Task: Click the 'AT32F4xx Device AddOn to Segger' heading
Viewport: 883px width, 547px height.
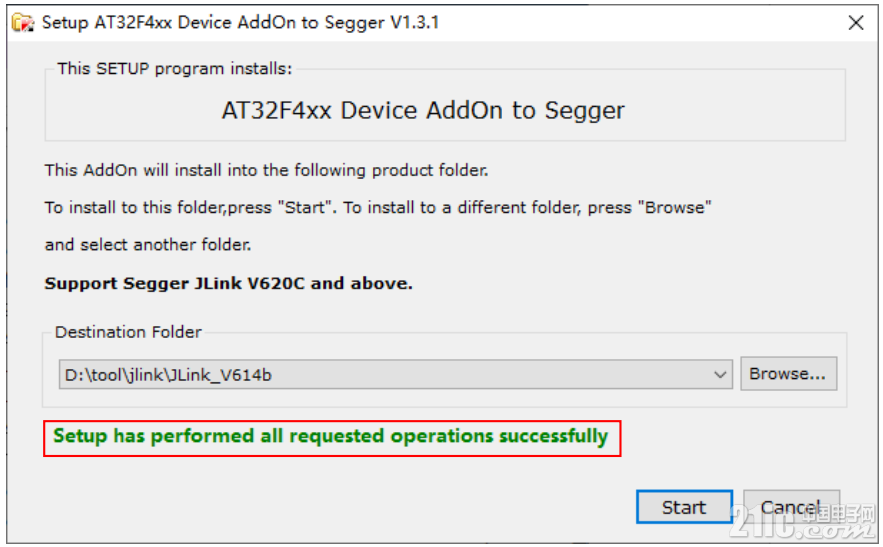Action: click(423, 110)
